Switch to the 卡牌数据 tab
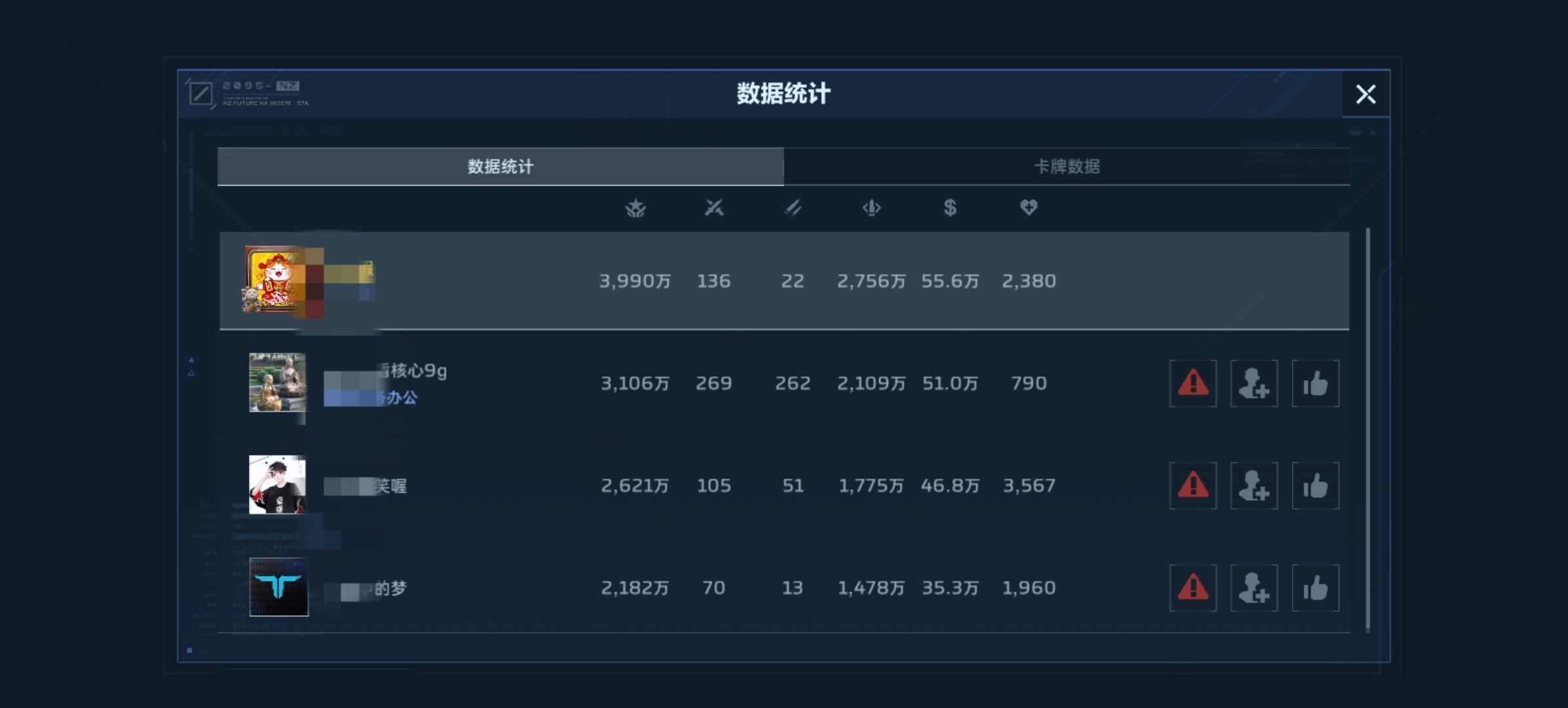Viewport: 1568px width, 708px height. point(1067,167)
